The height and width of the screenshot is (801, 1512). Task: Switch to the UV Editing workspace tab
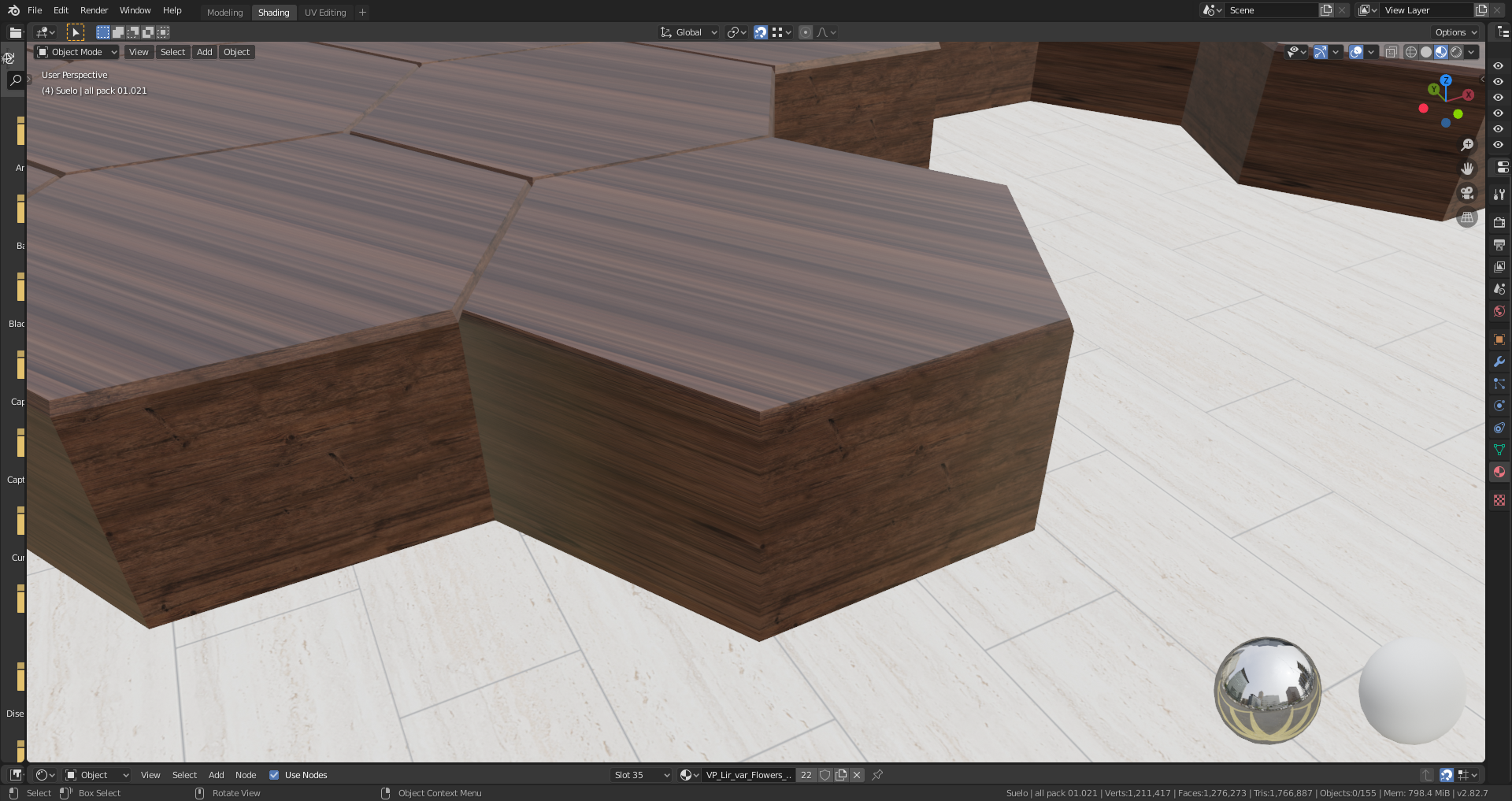325,12
